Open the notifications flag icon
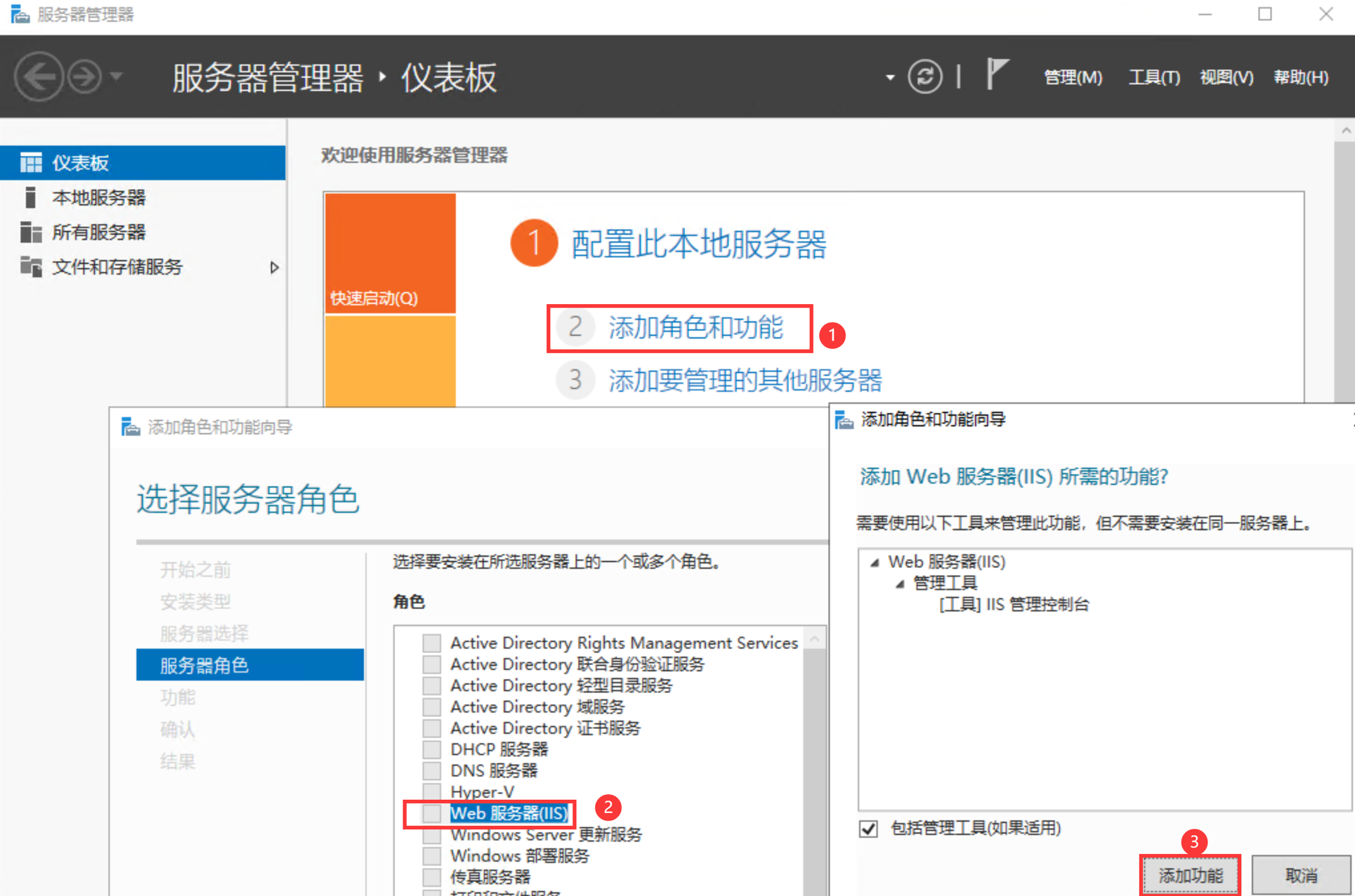The width and height of the screenshot is (1355, 896). (x=997, y=74)
